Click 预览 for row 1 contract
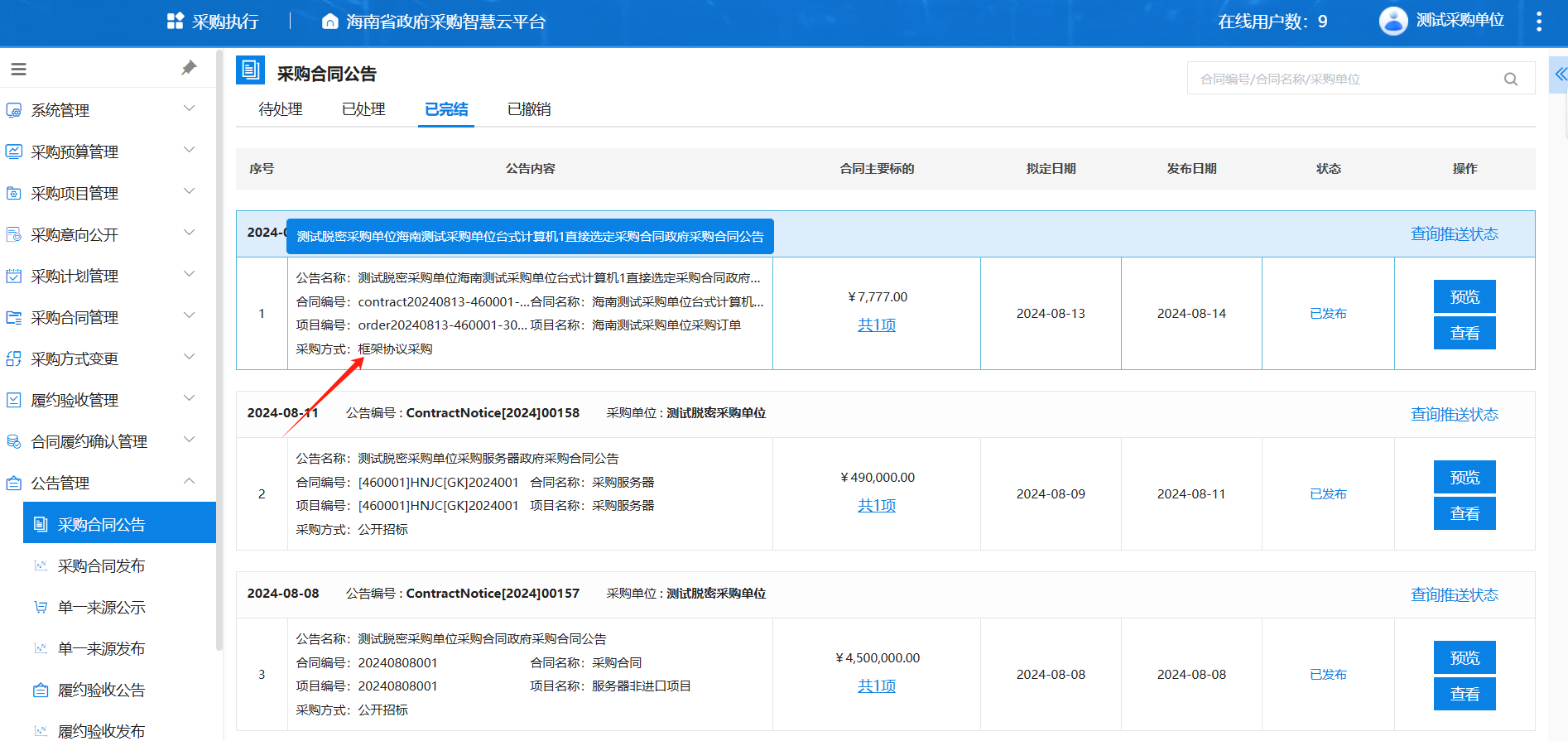1568x741 pixels. (x=1465, y=296)
